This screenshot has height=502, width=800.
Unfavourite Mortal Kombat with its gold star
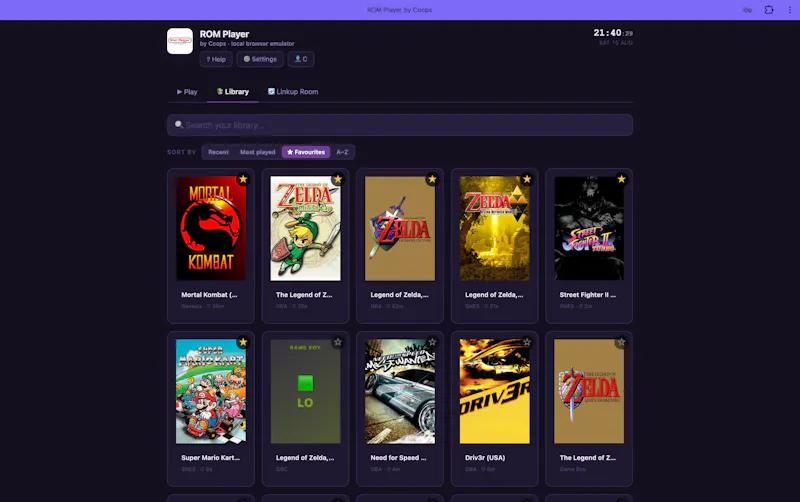click(x=243, y=179)
